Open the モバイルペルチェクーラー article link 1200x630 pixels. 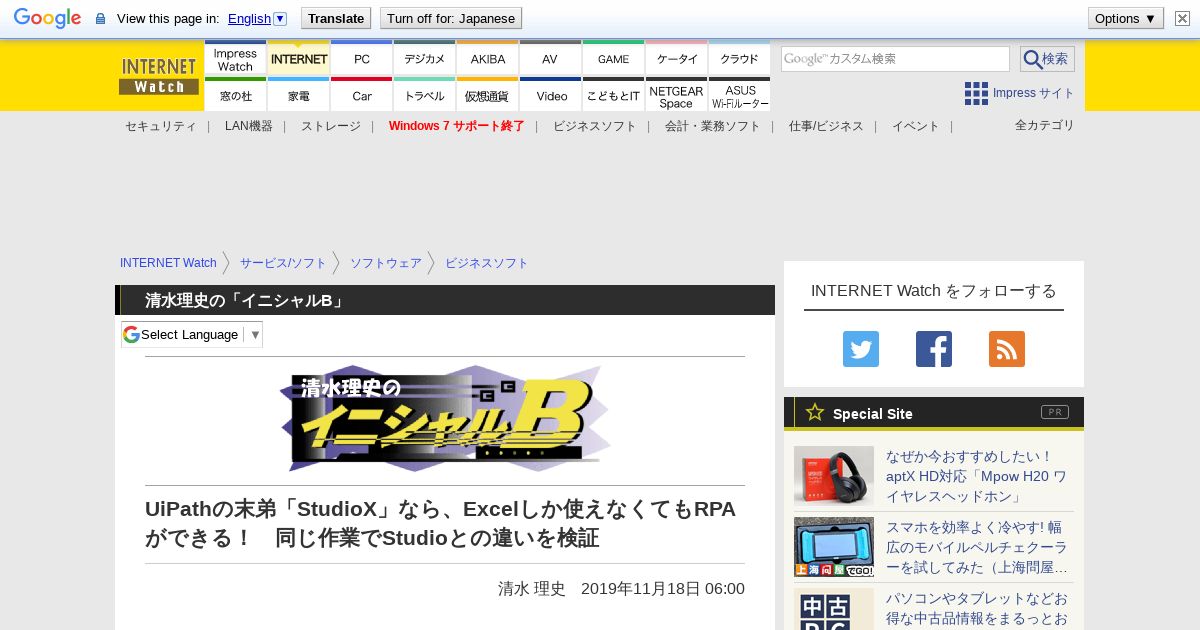[x=976, y=547]
